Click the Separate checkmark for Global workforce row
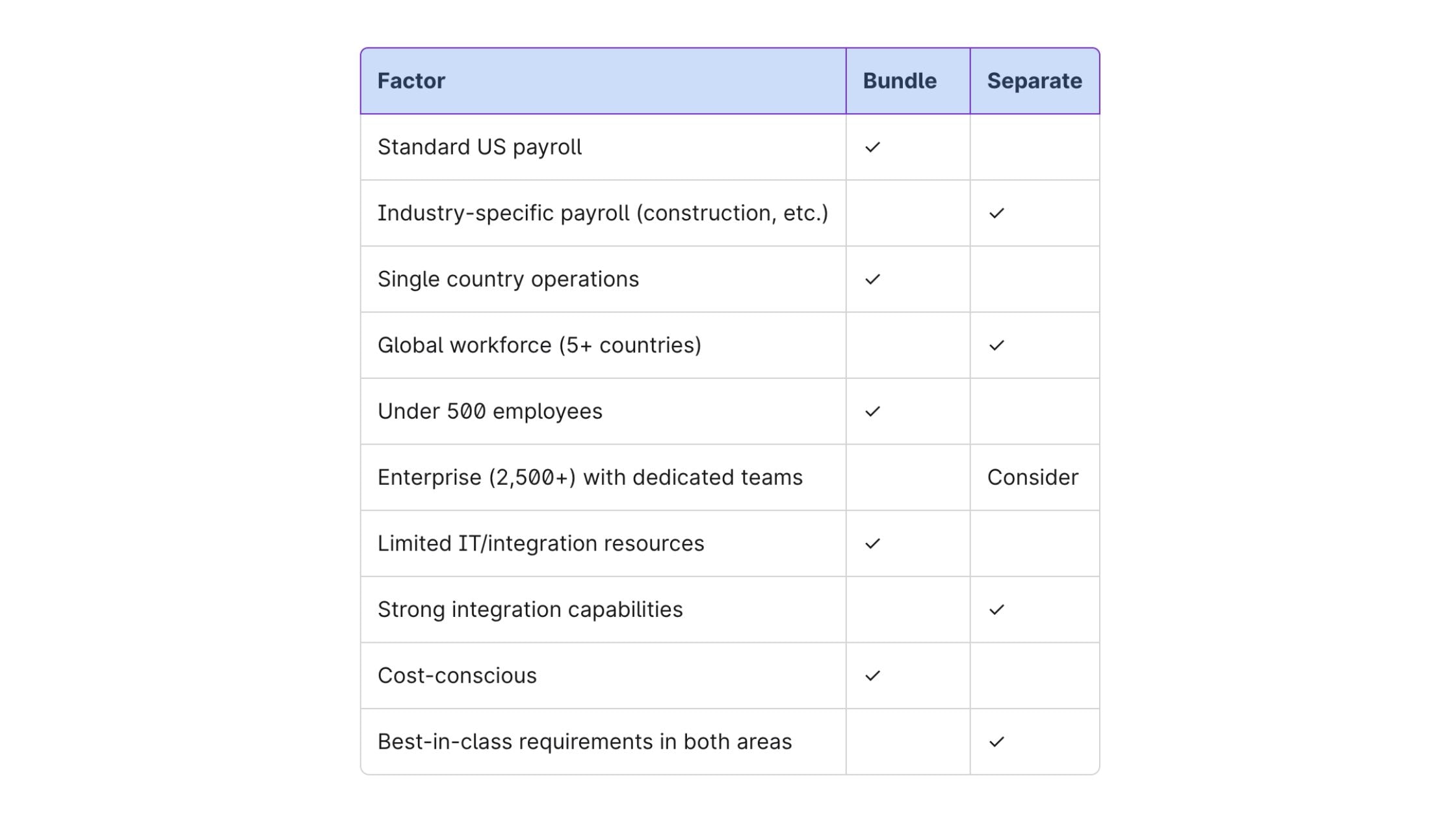This screenshot has width=1456, height=819. click(x=996, y=345)
